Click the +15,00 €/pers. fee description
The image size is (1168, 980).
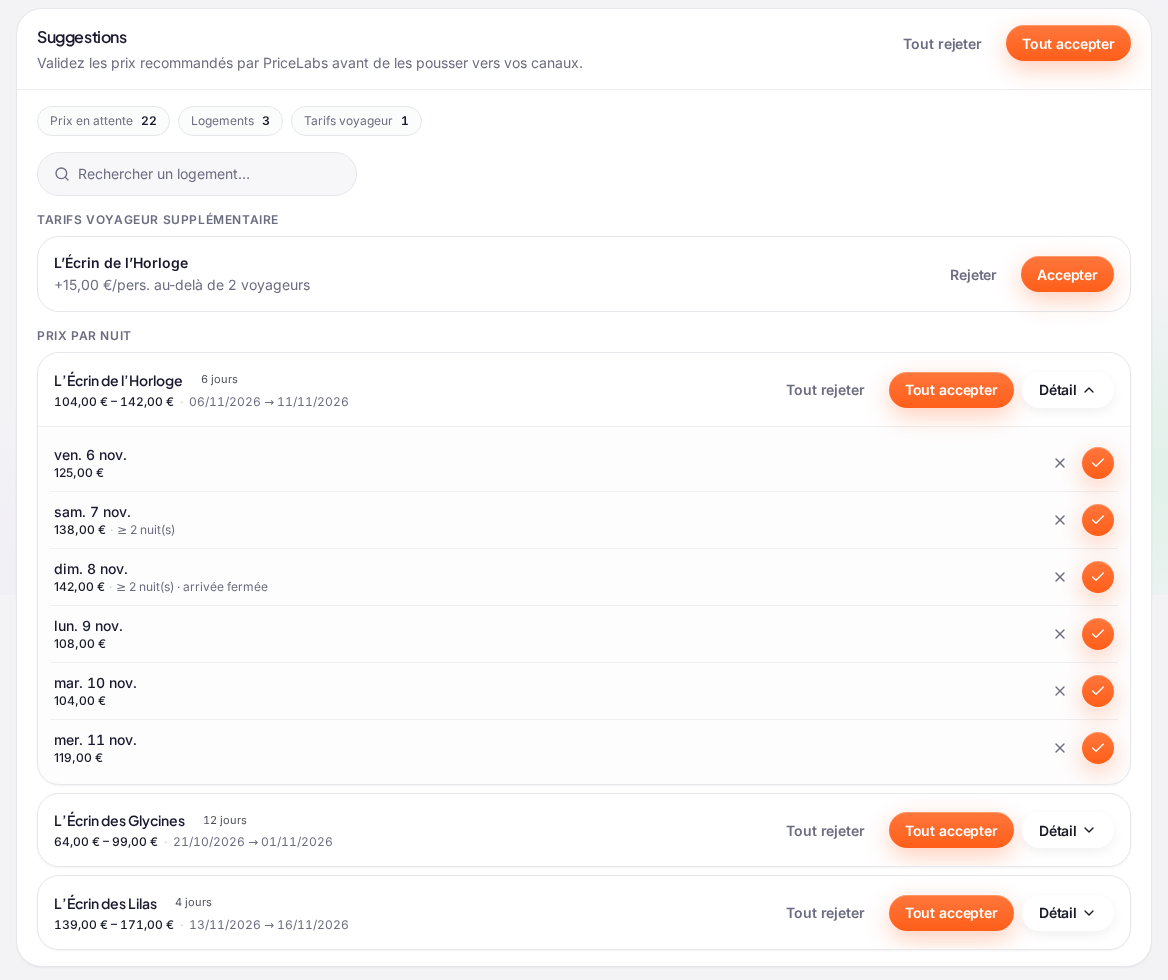[x=182, y=285]
